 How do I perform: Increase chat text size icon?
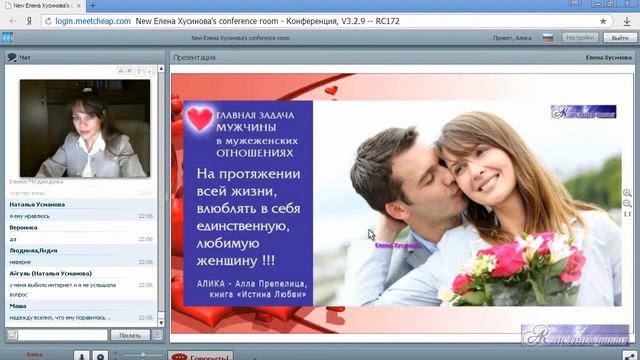[x=140, y=71]
